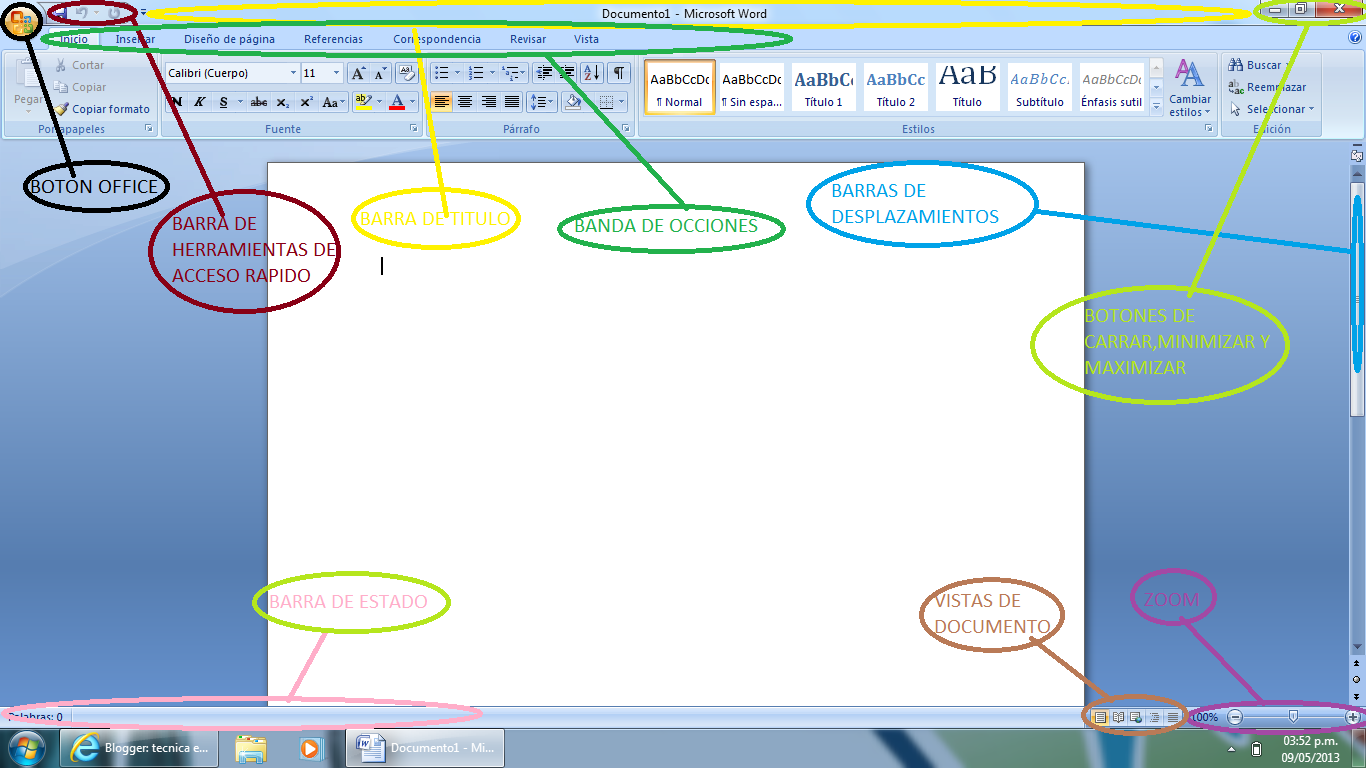Switch to the Insertar ribbon tab
1366x768 pixels.
point(137,38)
